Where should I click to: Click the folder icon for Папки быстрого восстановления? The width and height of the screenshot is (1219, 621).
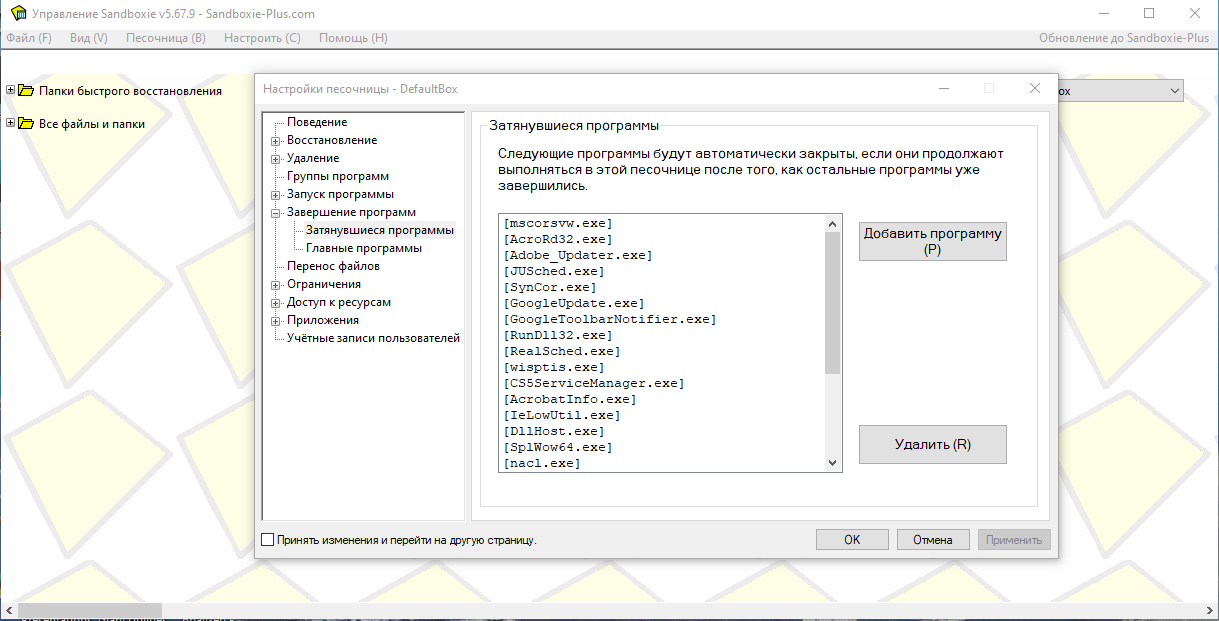point(26,90)
